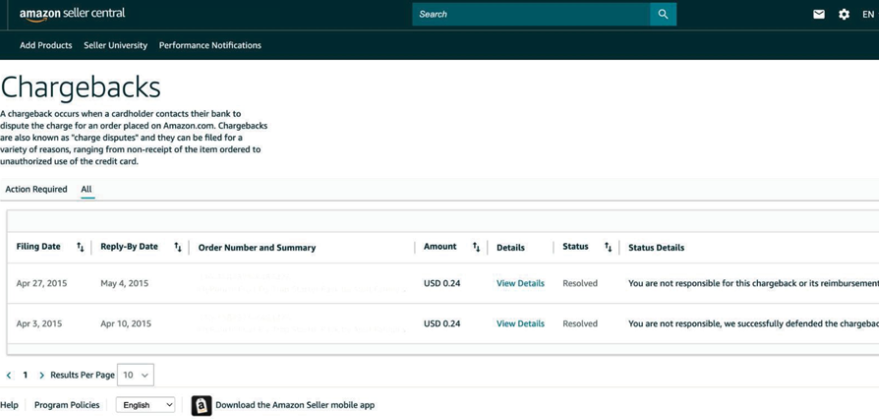This screenshot has height=419, width=879.
Task: Switch to the Action Required tab
Action: (36, 189)
